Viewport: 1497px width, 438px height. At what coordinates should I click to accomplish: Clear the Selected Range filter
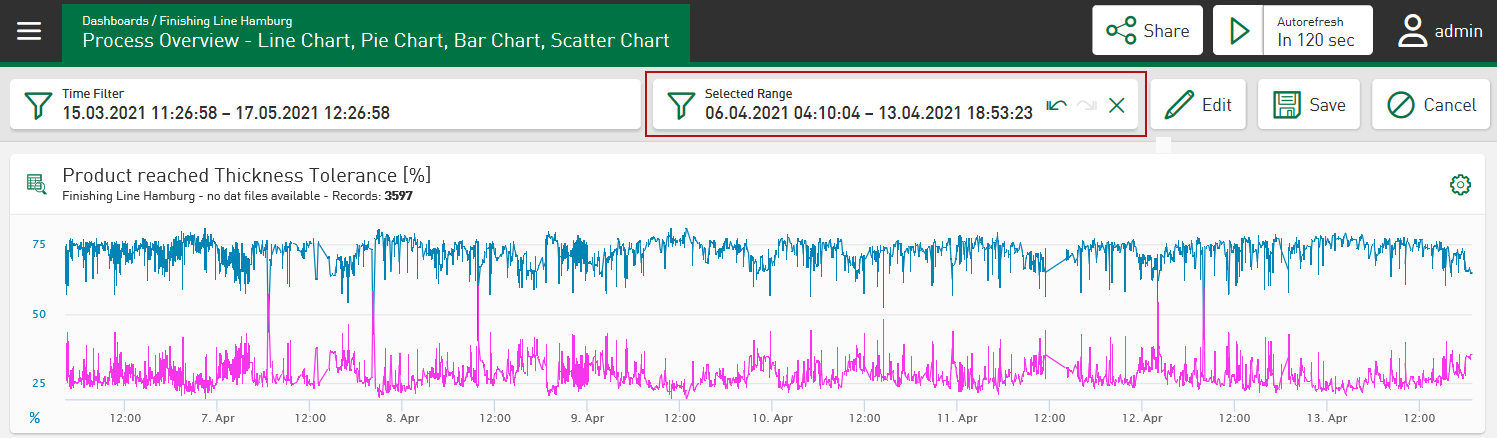(1117, 105)
